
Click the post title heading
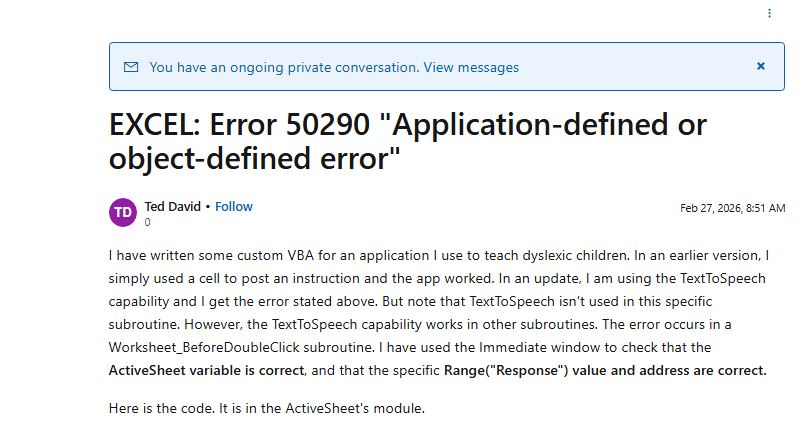point(408,141)
